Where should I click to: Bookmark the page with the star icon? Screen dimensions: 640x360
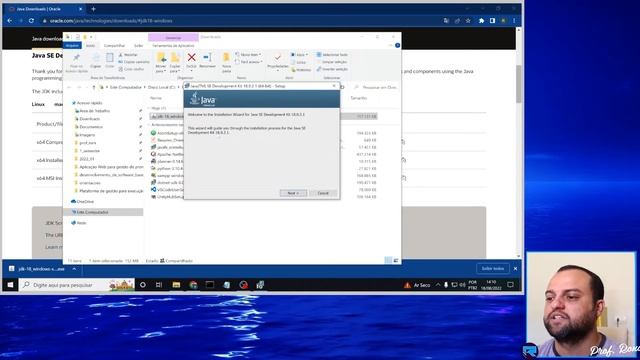pyautogui.click(x=468, y=20)
